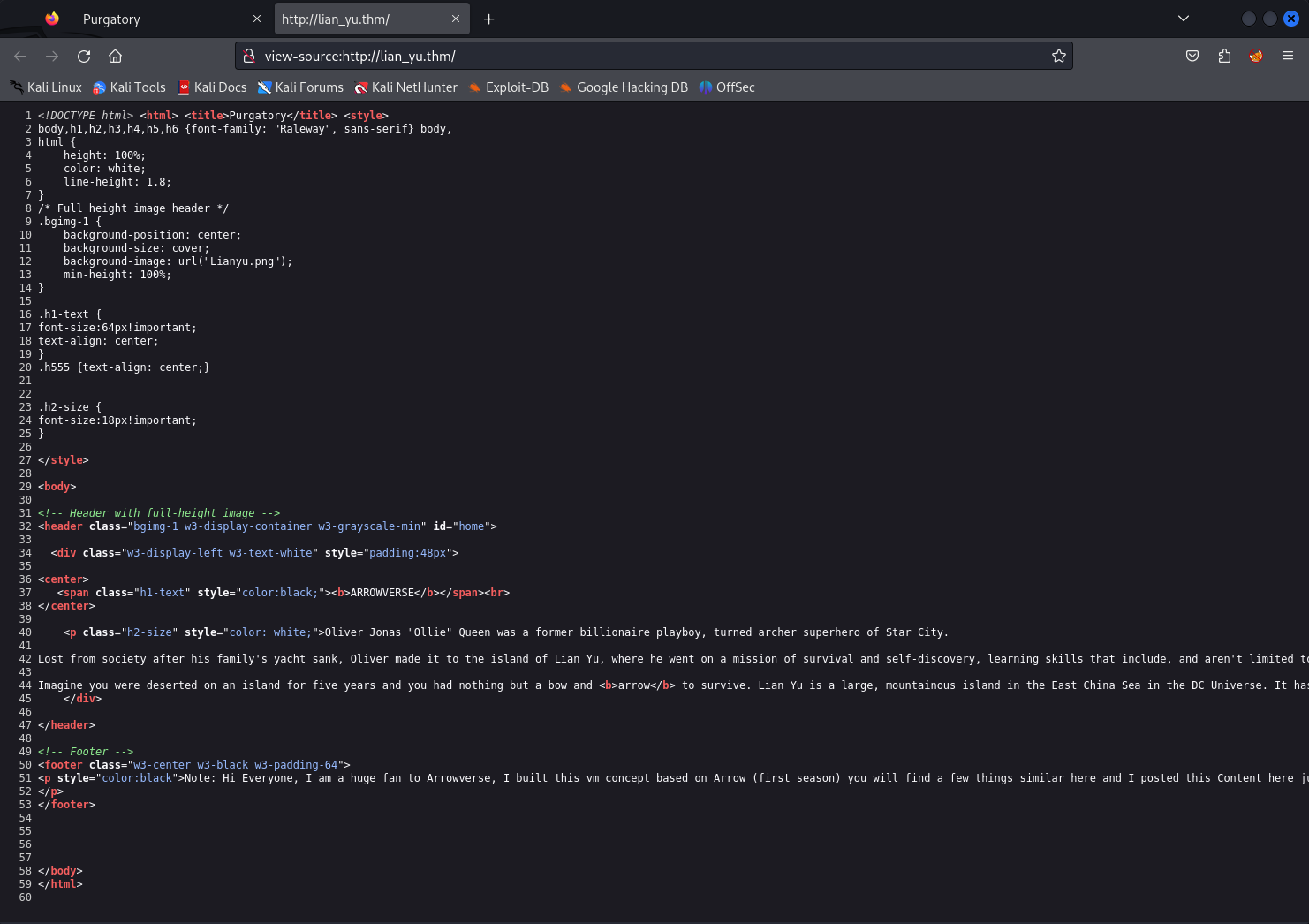The height and width of the screenshot is (924, 1309).
Task: Click the insecure connection lock icon
Action: (250, 57)
